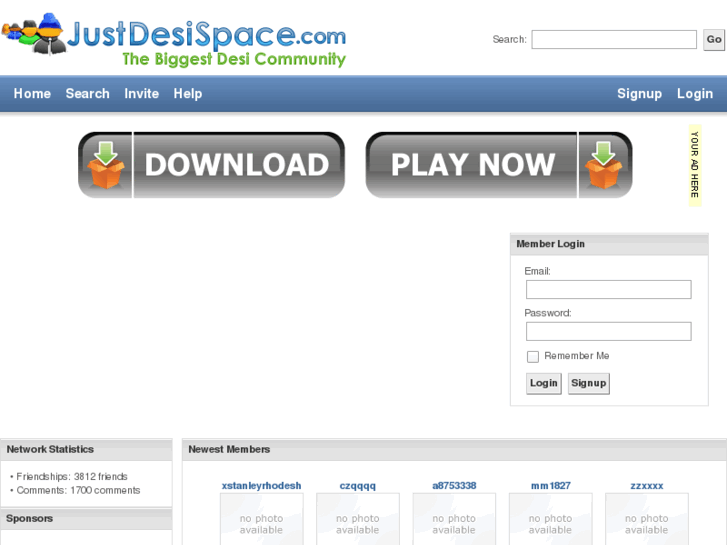Click the no photo thumbnail under a8753338
The width and height of the screenshot is (727, 545).
[x=454, y=519]
